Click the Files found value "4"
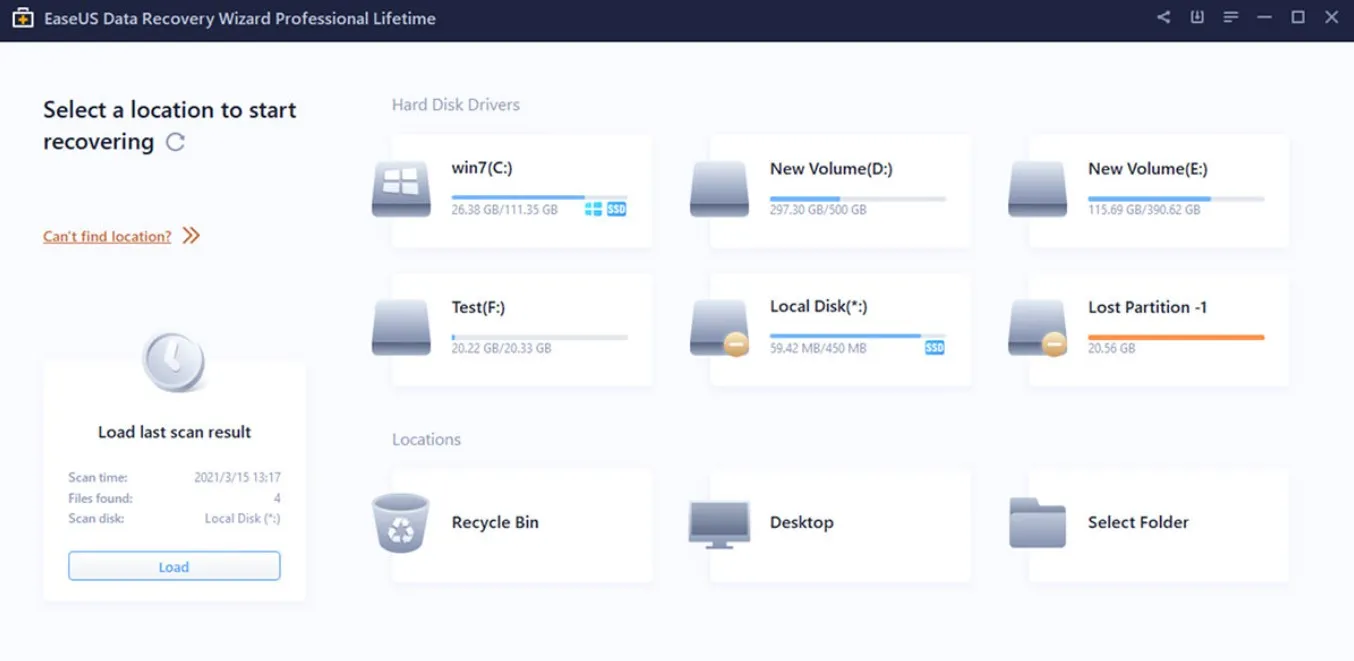Image resolution: width=1354 pixels, height=661 pixels. coord(277,498)
